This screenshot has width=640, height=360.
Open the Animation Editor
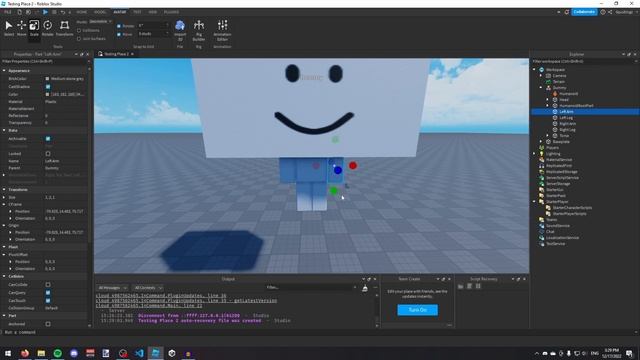pos(222,30)
